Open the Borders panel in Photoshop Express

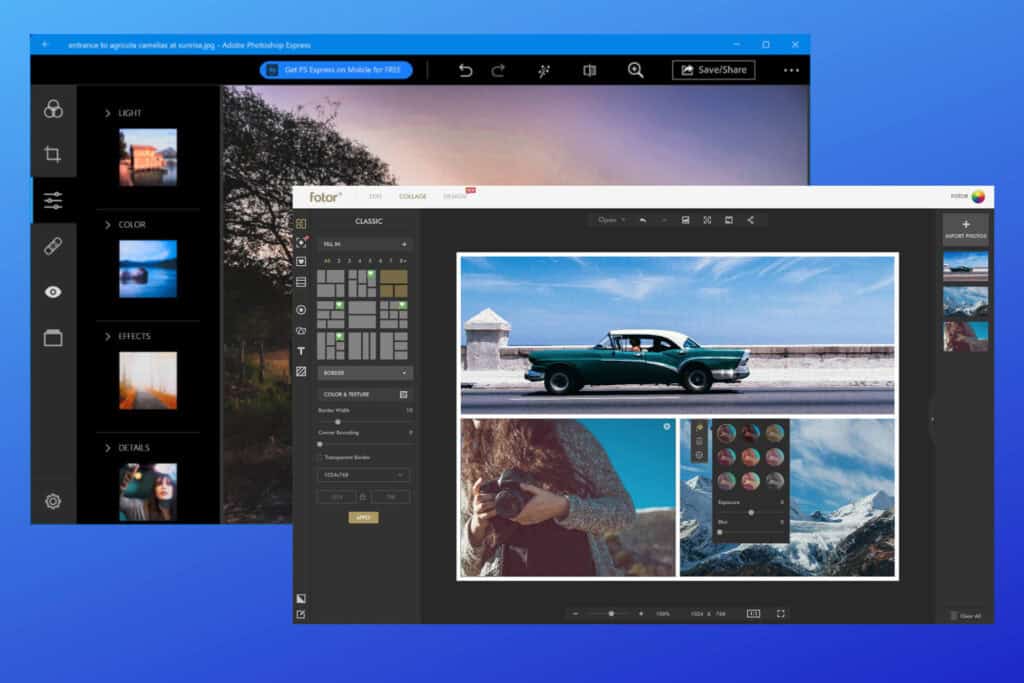(52, 339)
